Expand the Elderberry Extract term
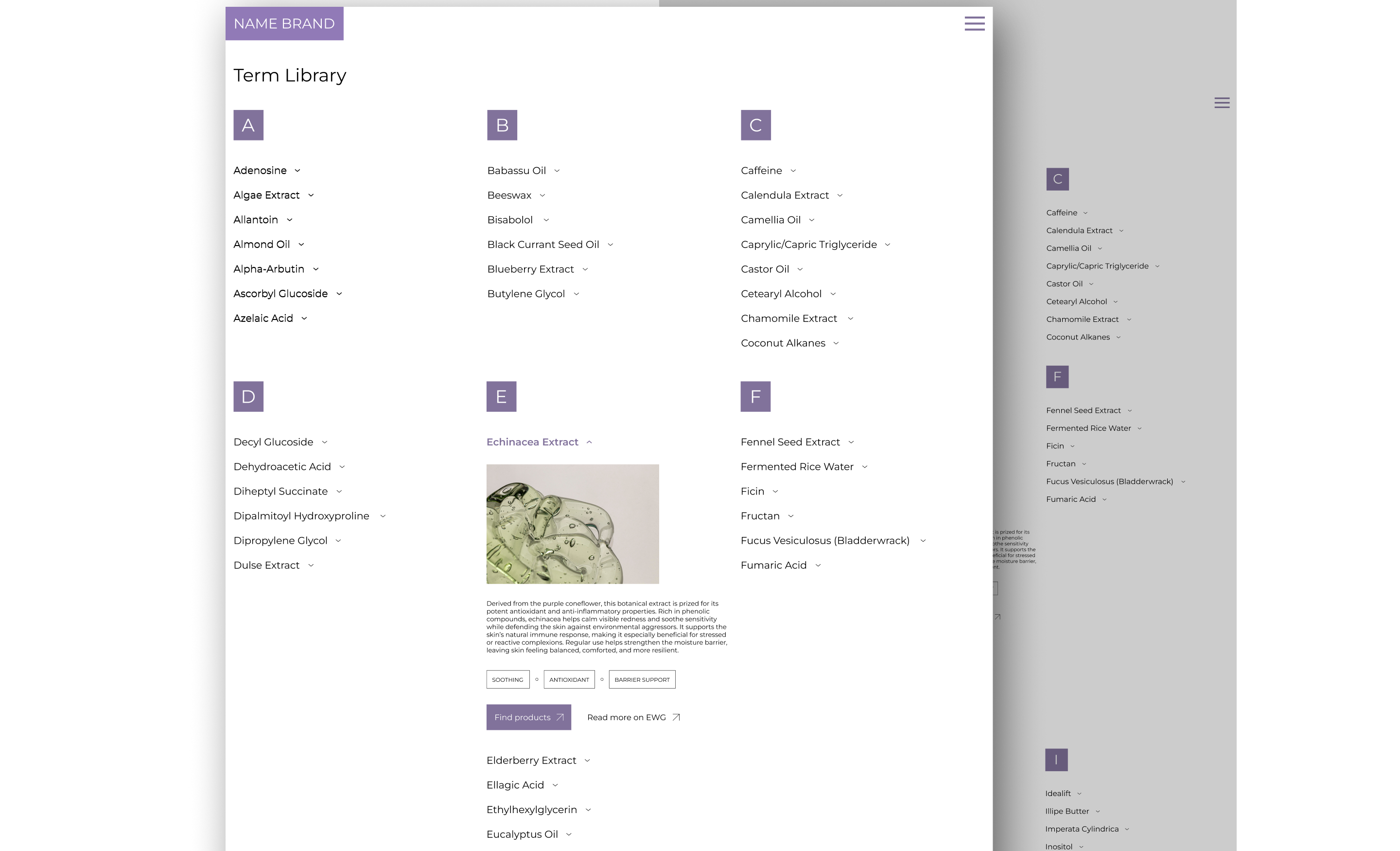1400x851 pixels. click(587, 761)
